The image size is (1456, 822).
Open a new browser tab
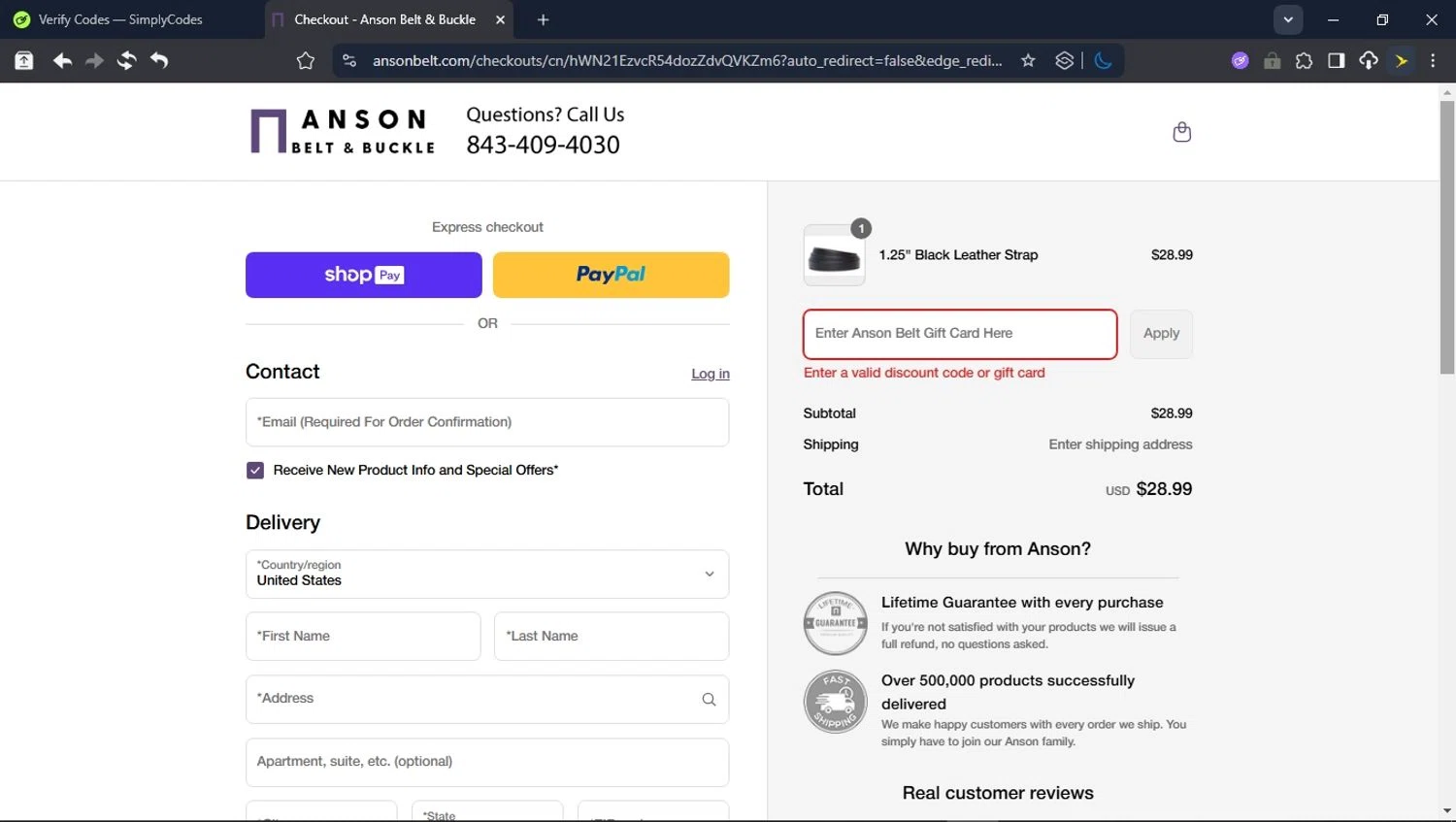(544, 19)
